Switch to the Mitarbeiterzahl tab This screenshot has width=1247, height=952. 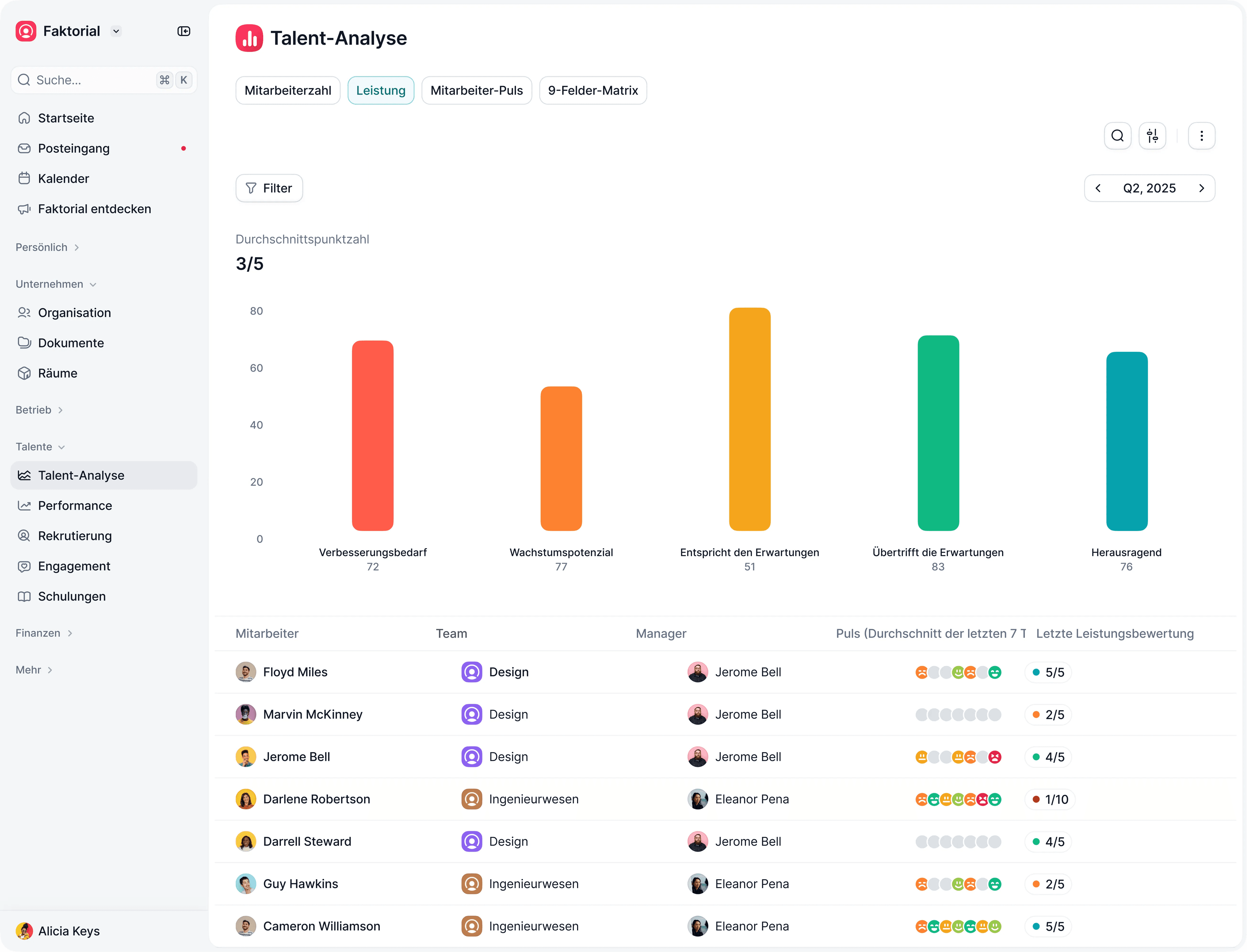point(288,91)
